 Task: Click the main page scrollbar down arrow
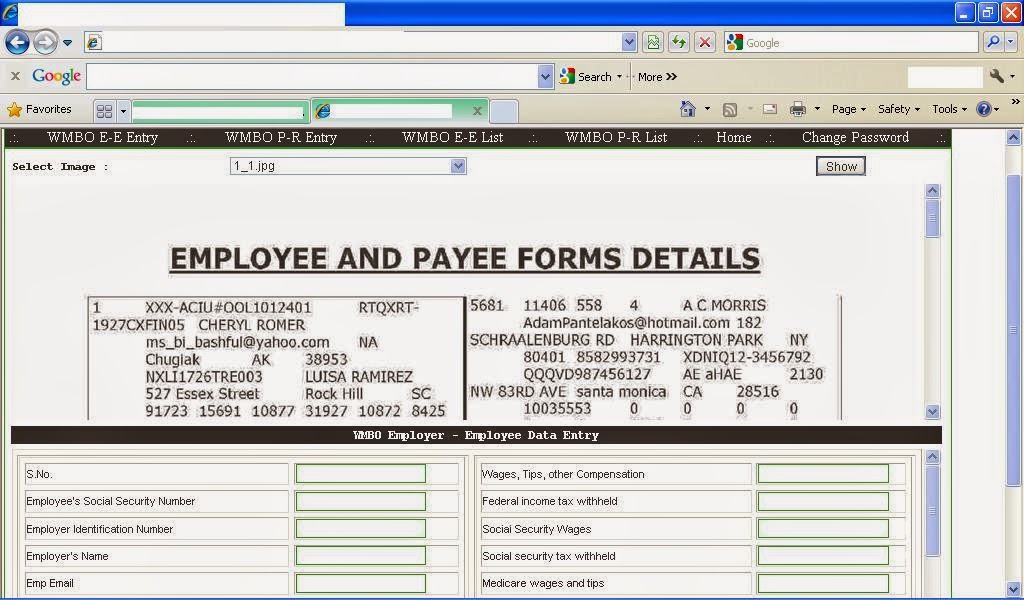[x=1013, y=588]
